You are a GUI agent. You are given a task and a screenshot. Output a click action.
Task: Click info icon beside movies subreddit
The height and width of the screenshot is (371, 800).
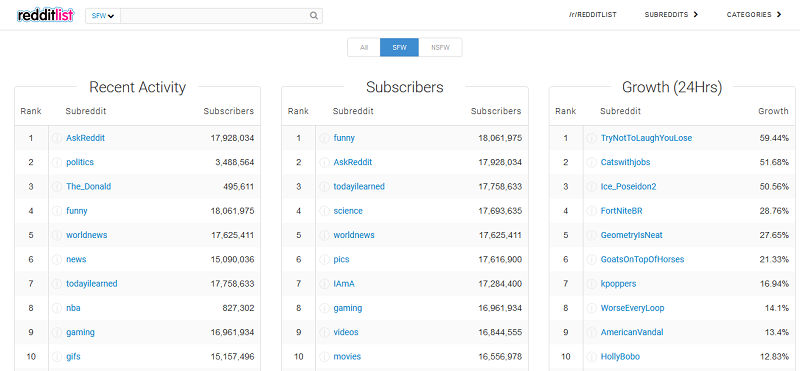click(324, 357)
